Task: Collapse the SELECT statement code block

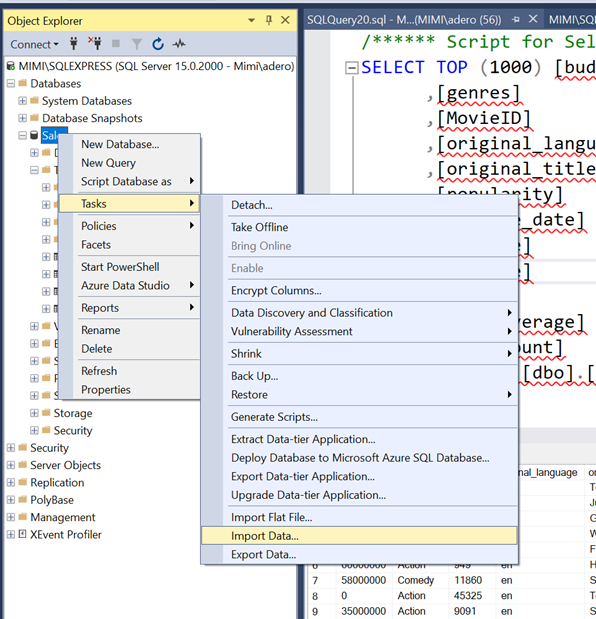Action: coord(351,68)
